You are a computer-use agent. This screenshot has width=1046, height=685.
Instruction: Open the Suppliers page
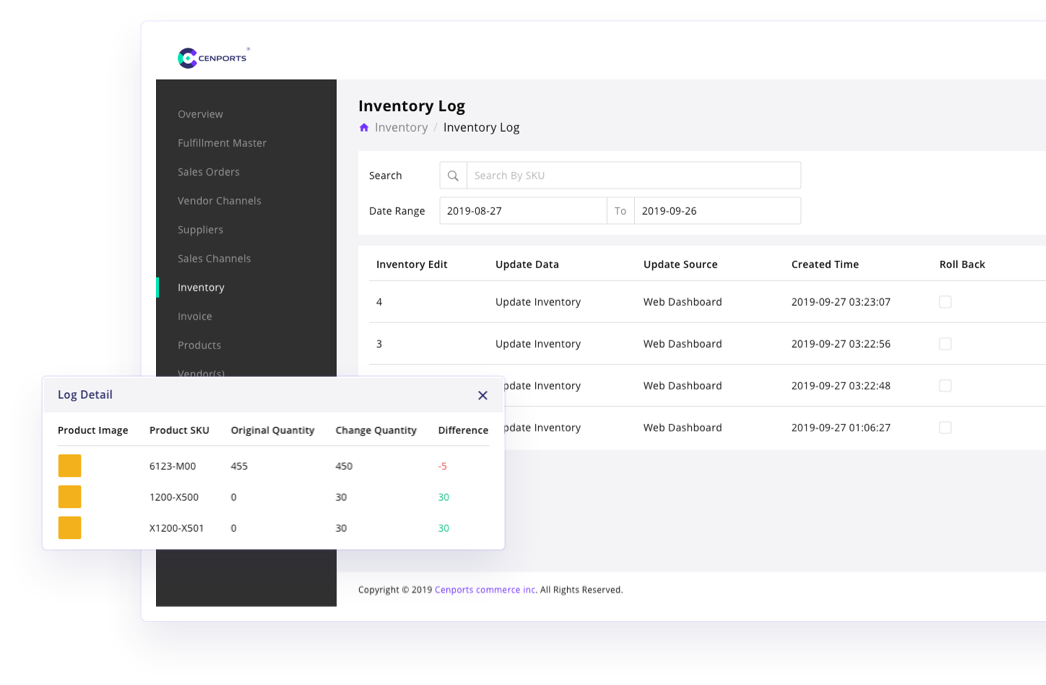click(x=200, y=229)
